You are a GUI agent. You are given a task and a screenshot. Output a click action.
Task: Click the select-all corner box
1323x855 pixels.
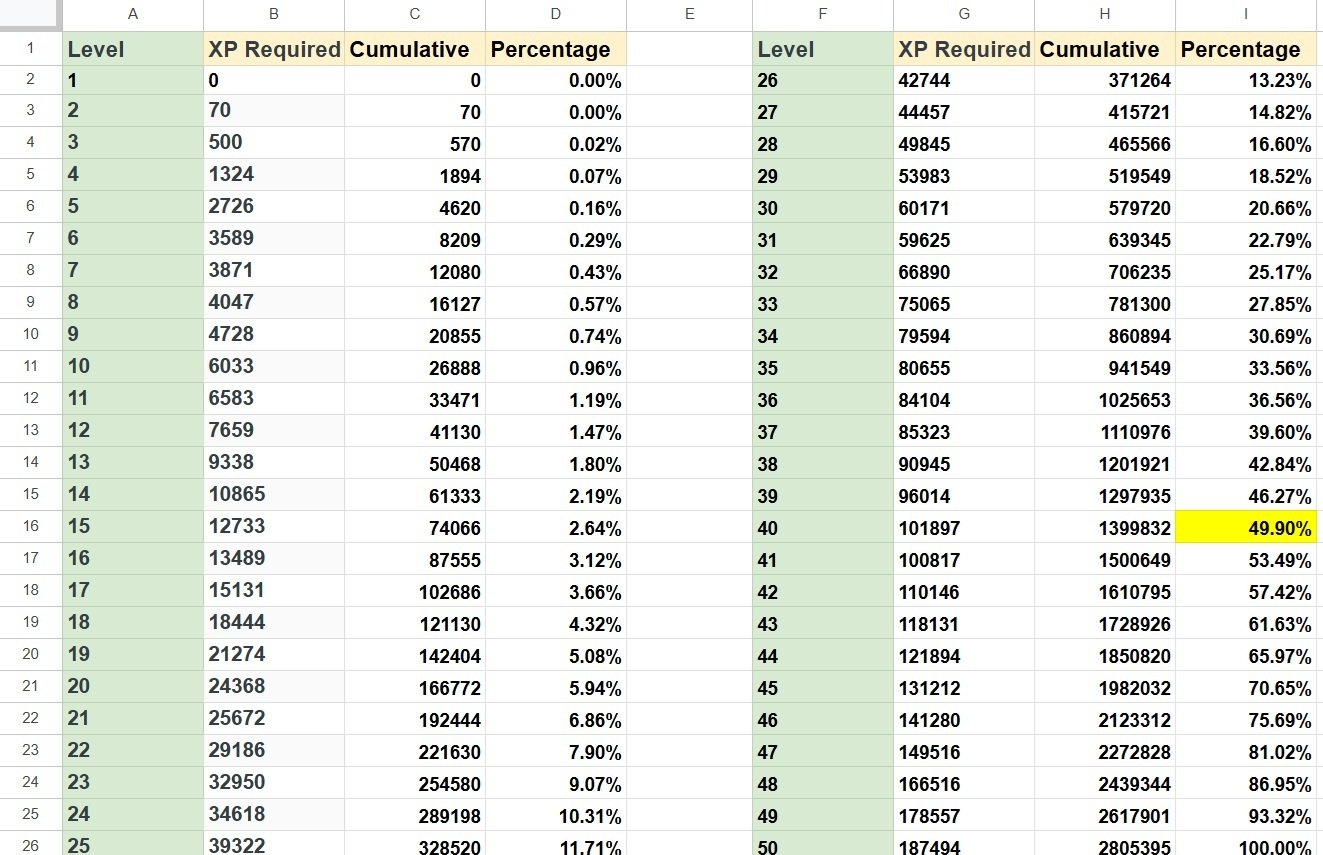(x=30, y=15)
